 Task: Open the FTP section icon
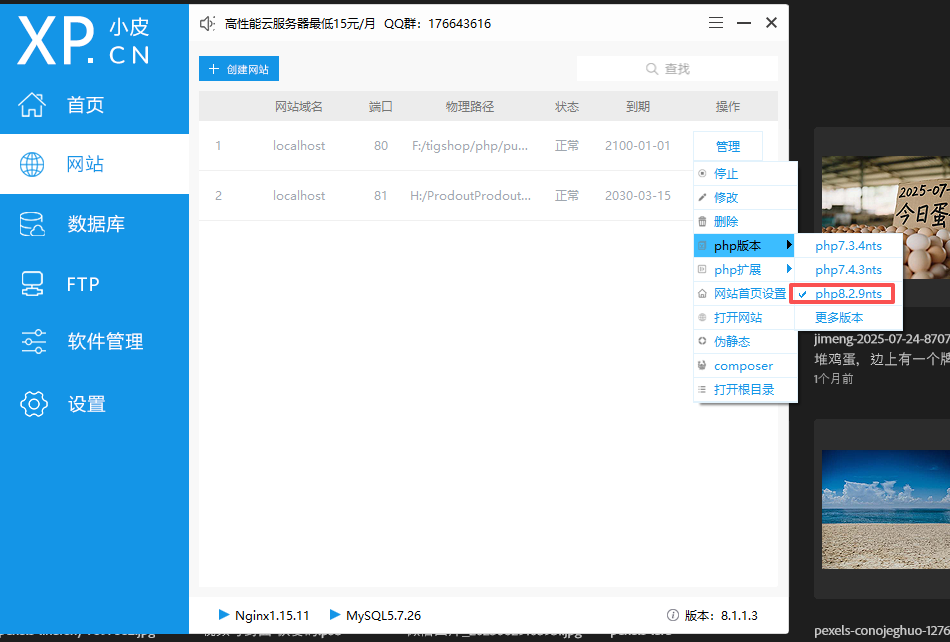click(x=33, y=284)
